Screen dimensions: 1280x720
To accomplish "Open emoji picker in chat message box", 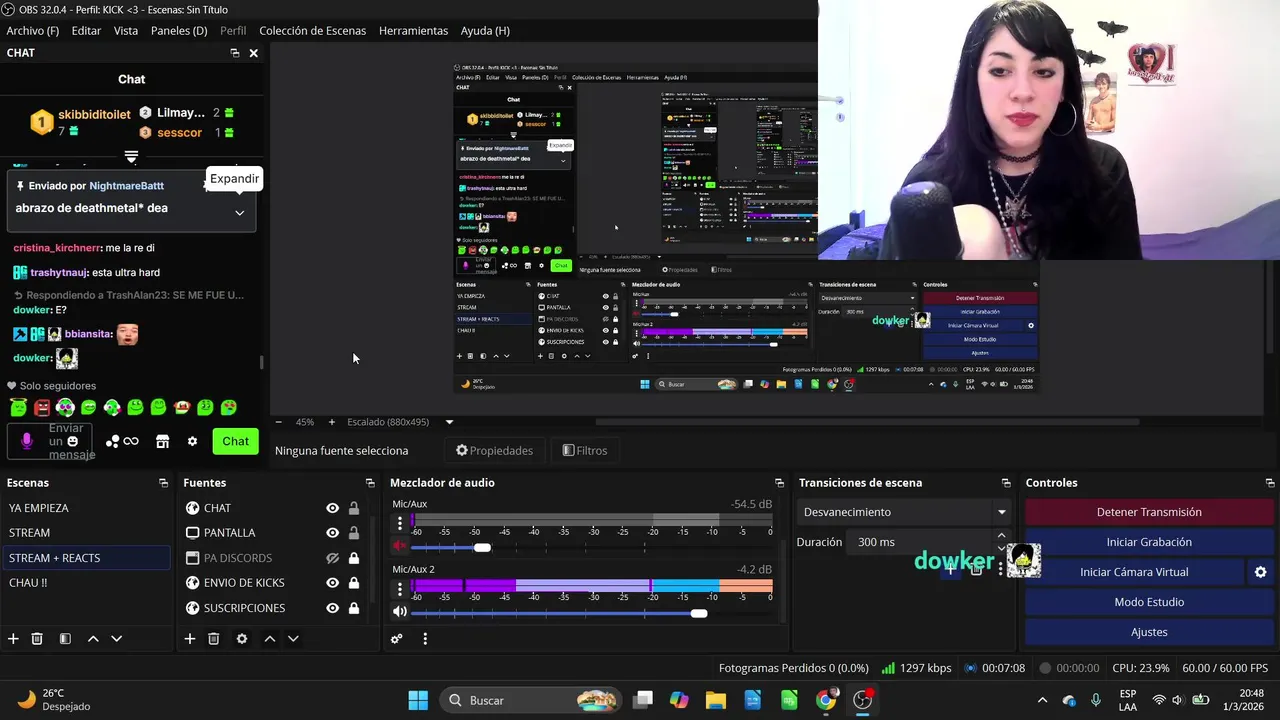I will coord(72,441).
